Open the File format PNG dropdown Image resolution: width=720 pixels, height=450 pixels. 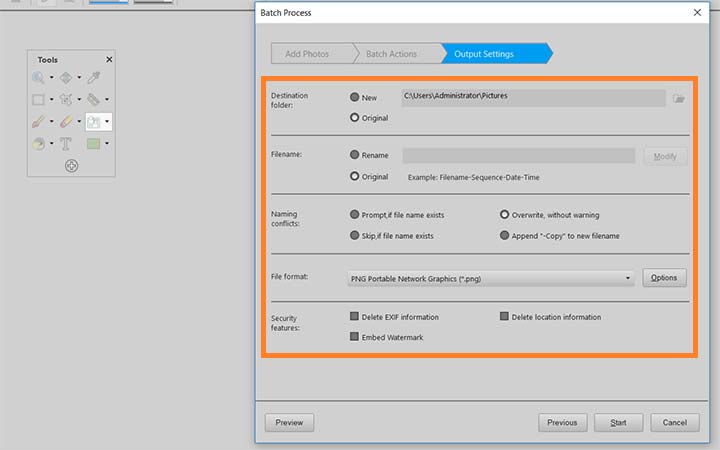pyautogui.click(x=490, y=278)
